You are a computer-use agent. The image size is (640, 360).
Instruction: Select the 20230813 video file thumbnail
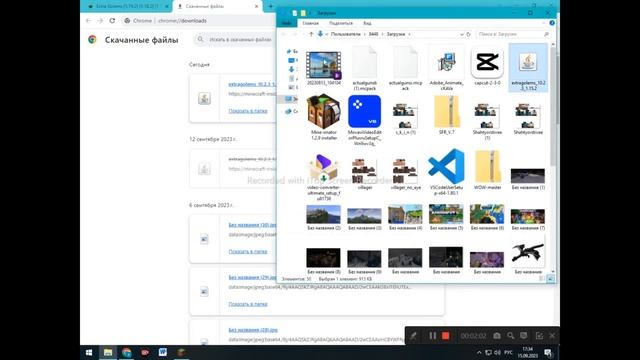324,68
